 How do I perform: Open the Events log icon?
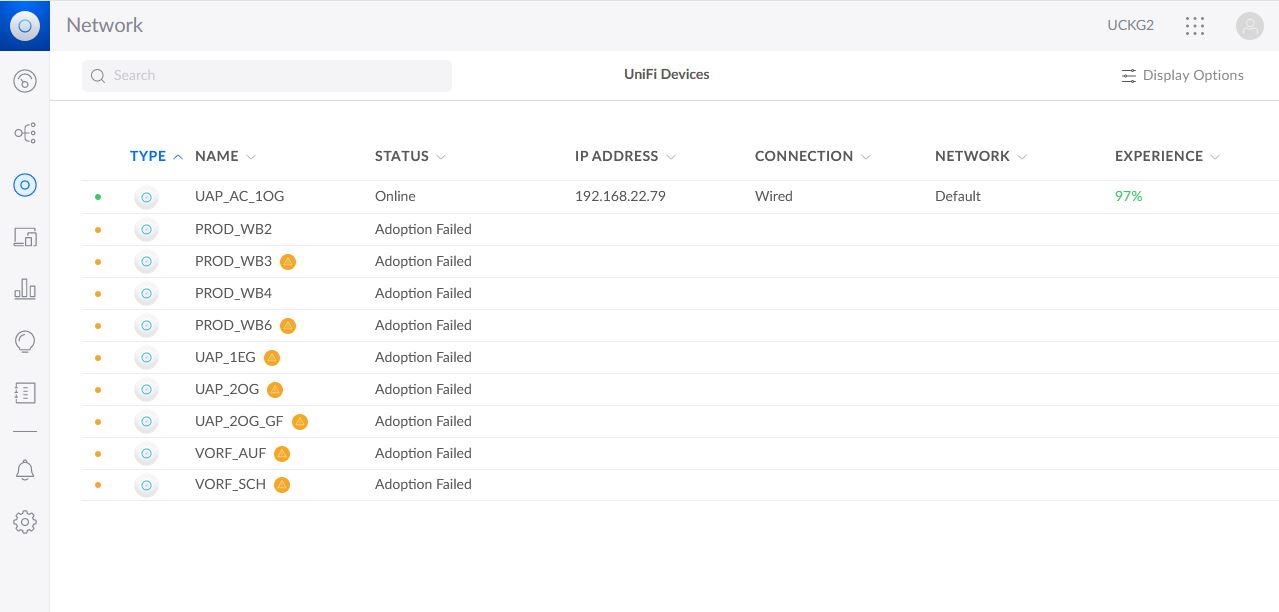point(25,393)
